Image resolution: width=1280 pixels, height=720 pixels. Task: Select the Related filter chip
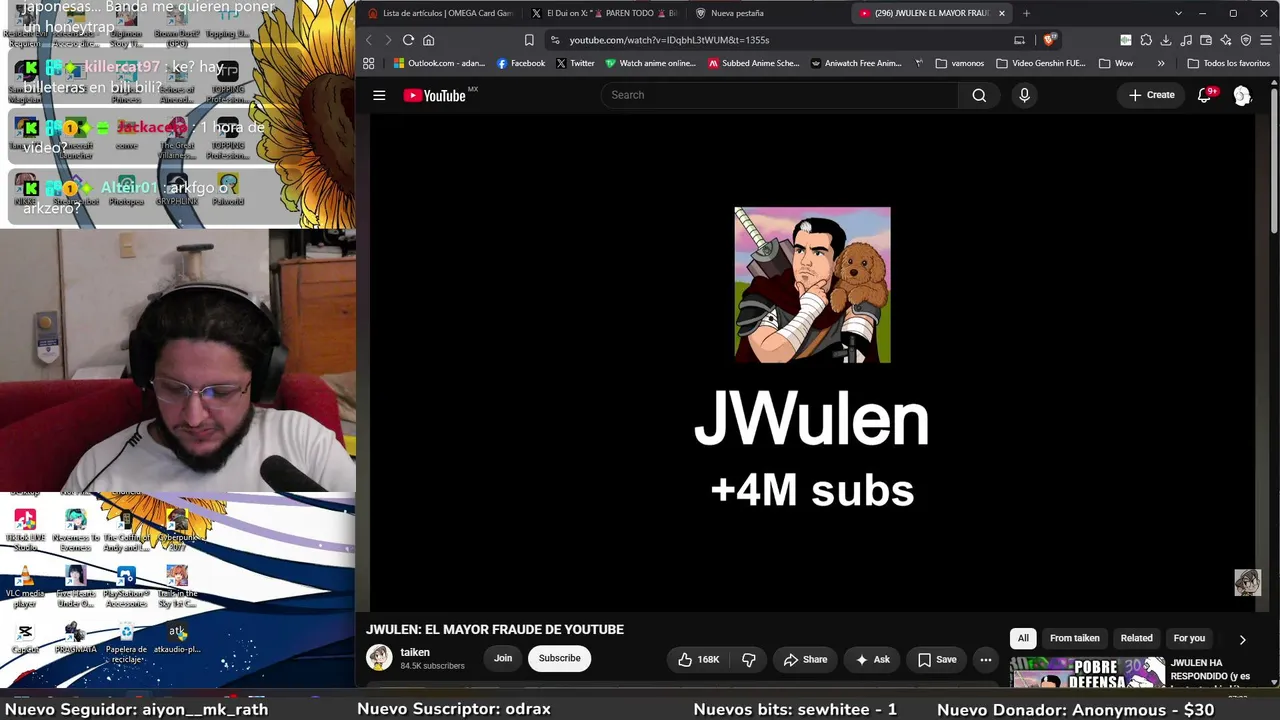[x=1136, y=638]
